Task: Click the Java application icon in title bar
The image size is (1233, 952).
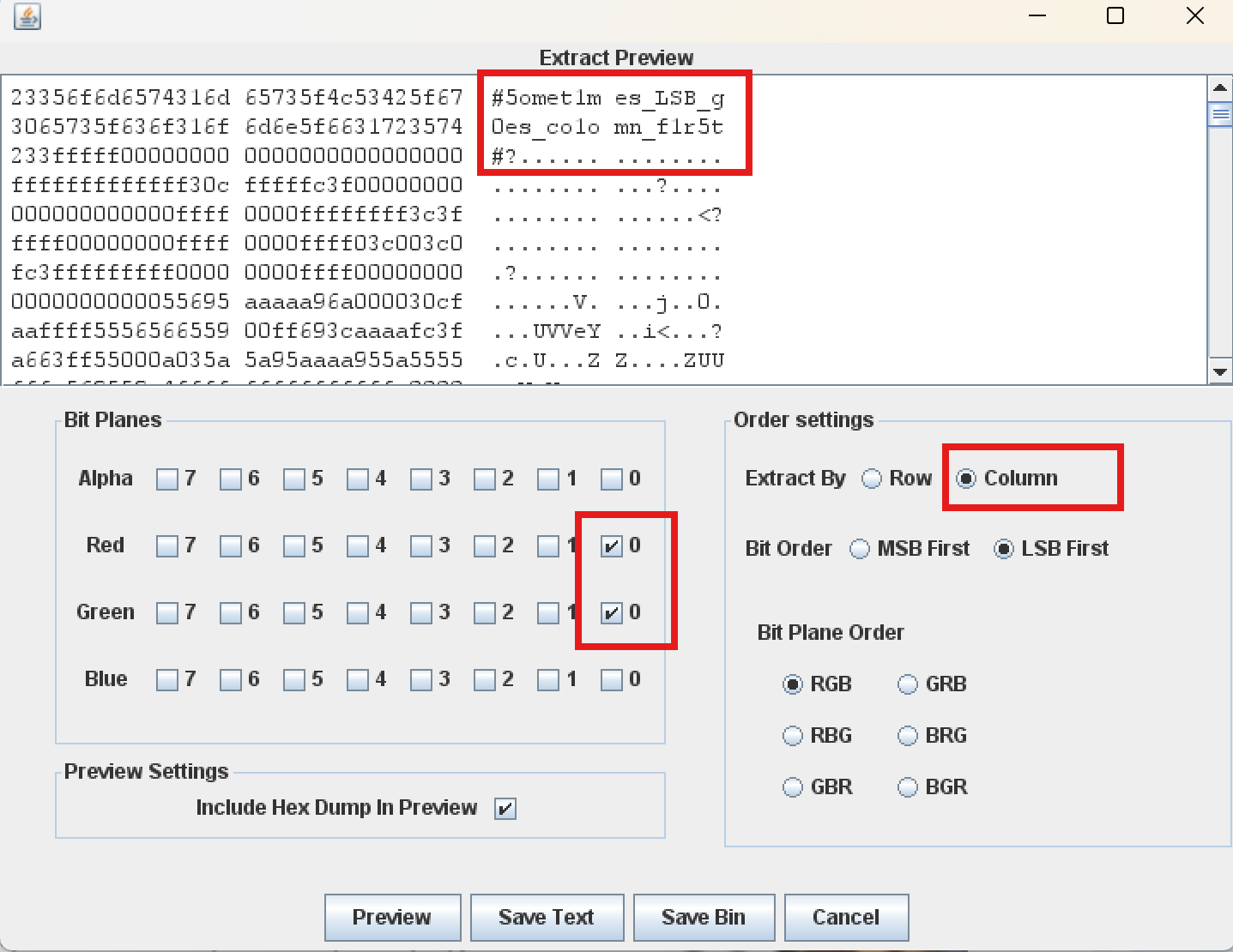Action: [27, 16]
